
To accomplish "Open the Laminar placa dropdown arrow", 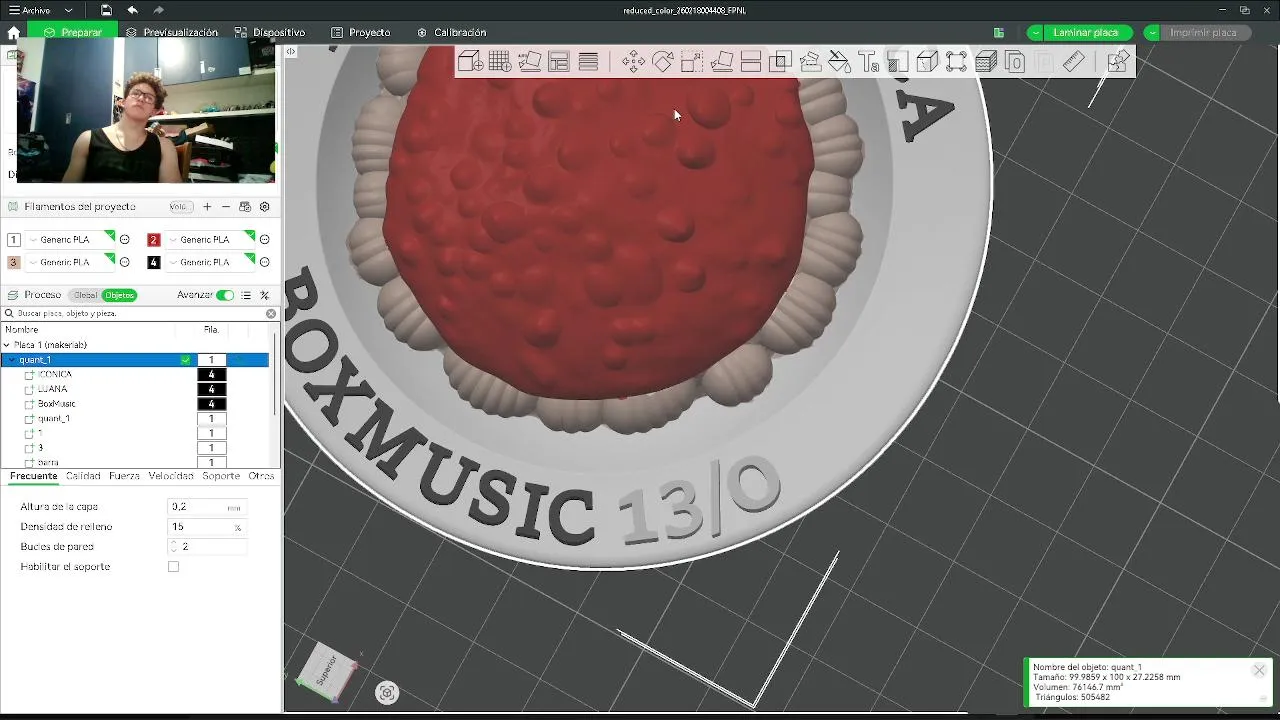I will click(1035, 32).
